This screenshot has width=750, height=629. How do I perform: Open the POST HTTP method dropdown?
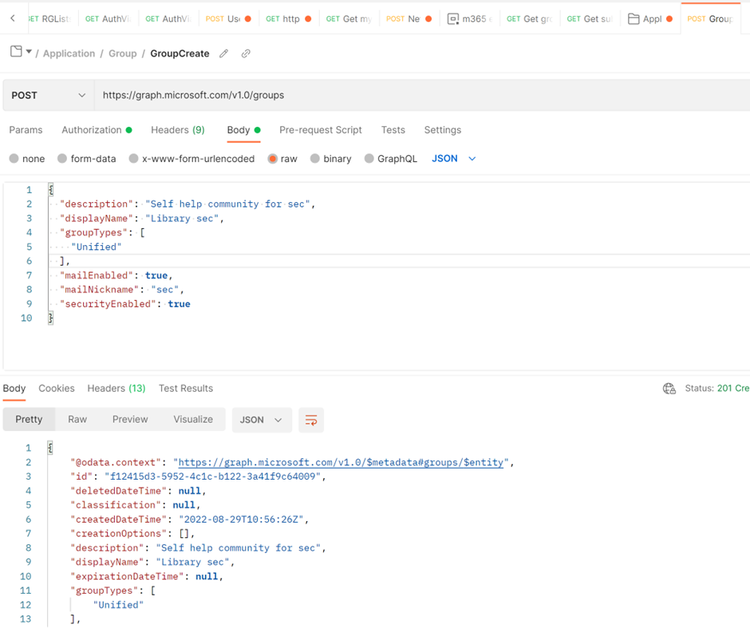(49, 95)
